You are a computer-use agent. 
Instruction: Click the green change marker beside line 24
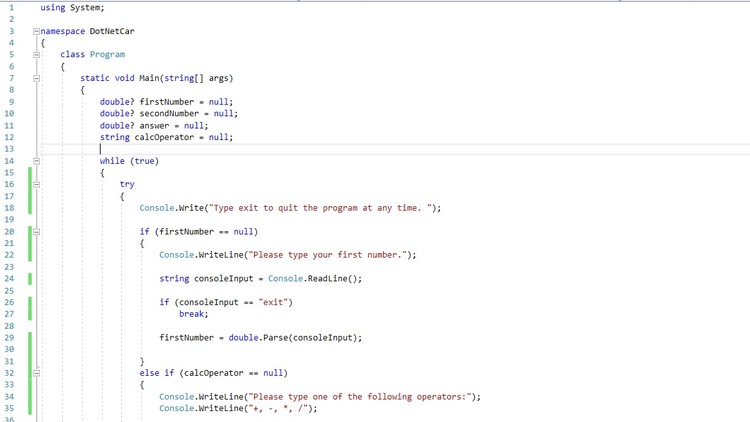pyautogui.click(x=30, y=279)
